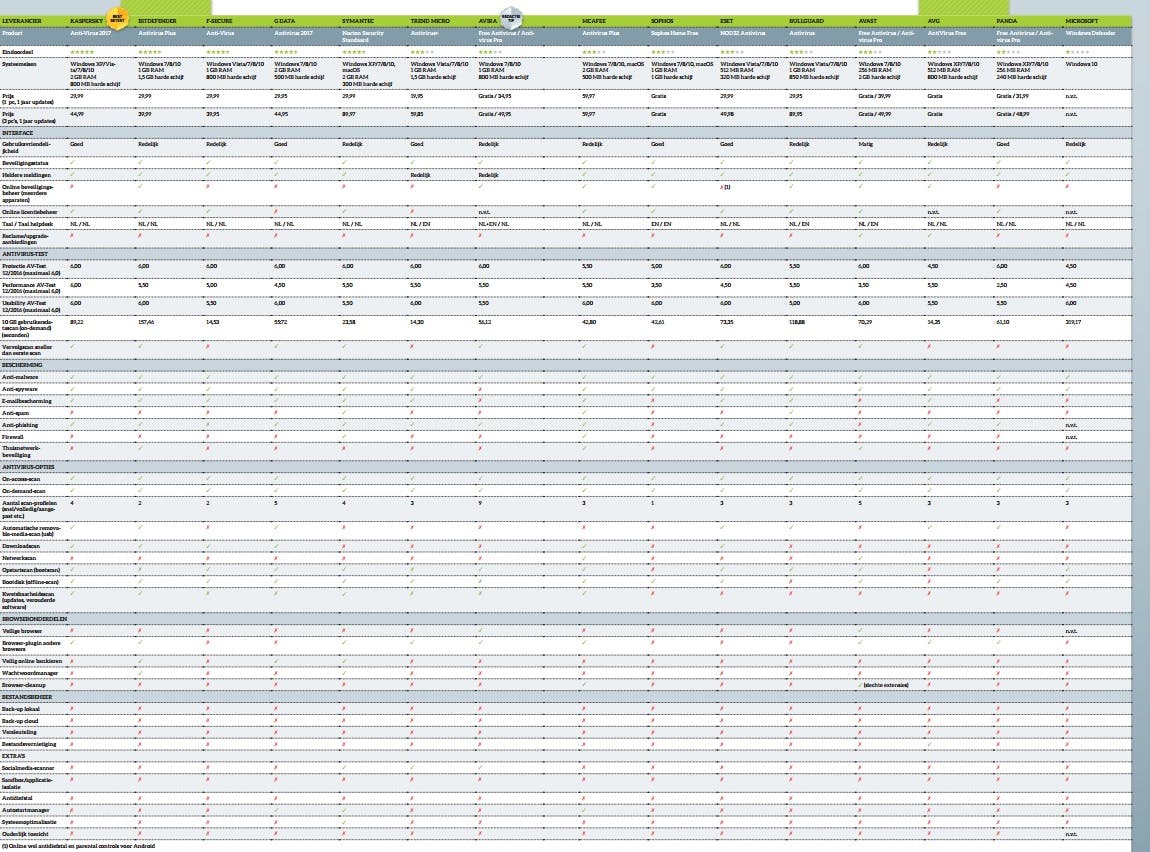Click Symantec's 89,97 three-pc price
The image size is (1150, 852).
click(348, 114)
